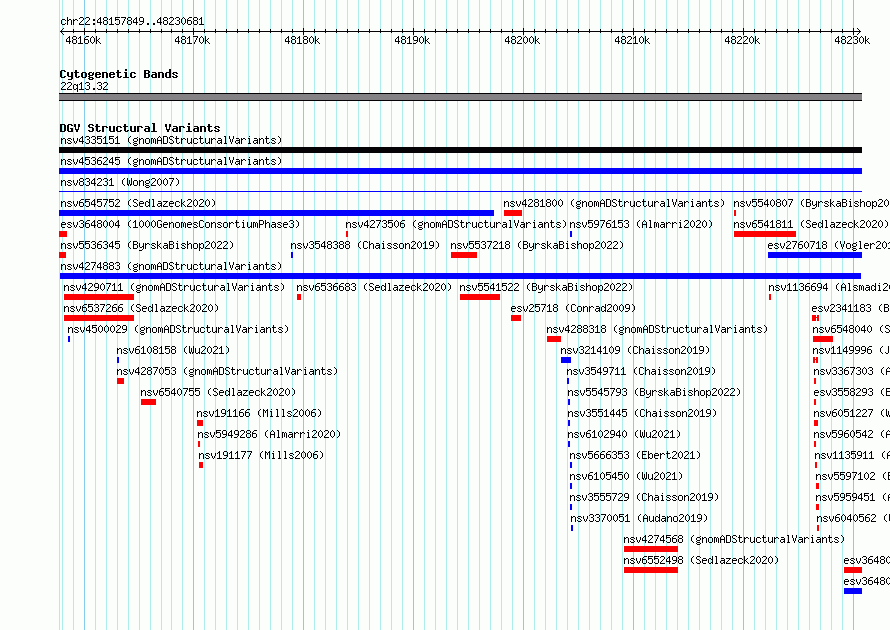Select red bar under nsv4290711
The image size is (890, 630).
point(99,297)
